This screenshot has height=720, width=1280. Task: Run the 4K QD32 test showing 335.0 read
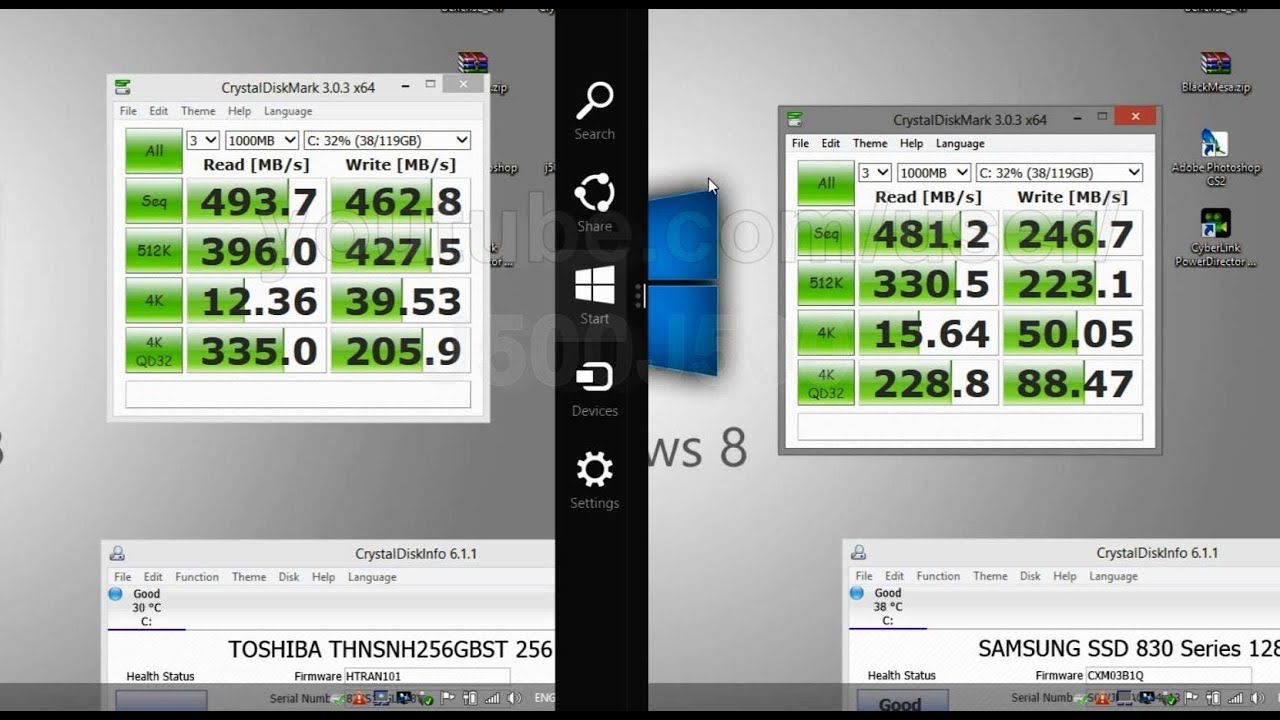(x=154, y=350)
